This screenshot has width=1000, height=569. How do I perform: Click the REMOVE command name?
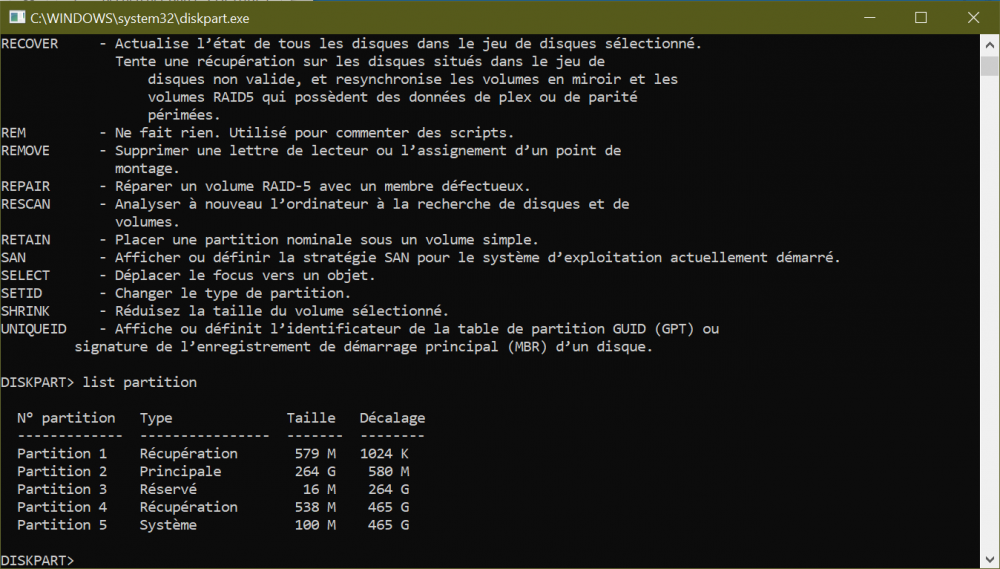pos(26,150)
